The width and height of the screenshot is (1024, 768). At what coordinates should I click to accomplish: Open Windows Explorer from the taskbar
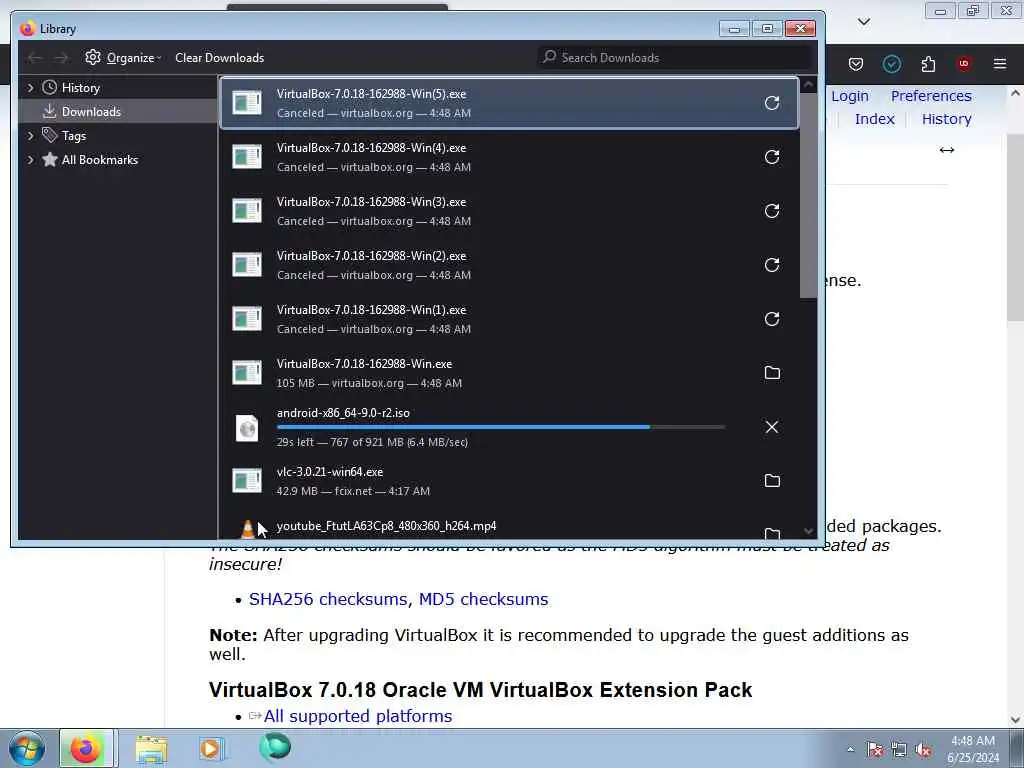coord(152,748)
